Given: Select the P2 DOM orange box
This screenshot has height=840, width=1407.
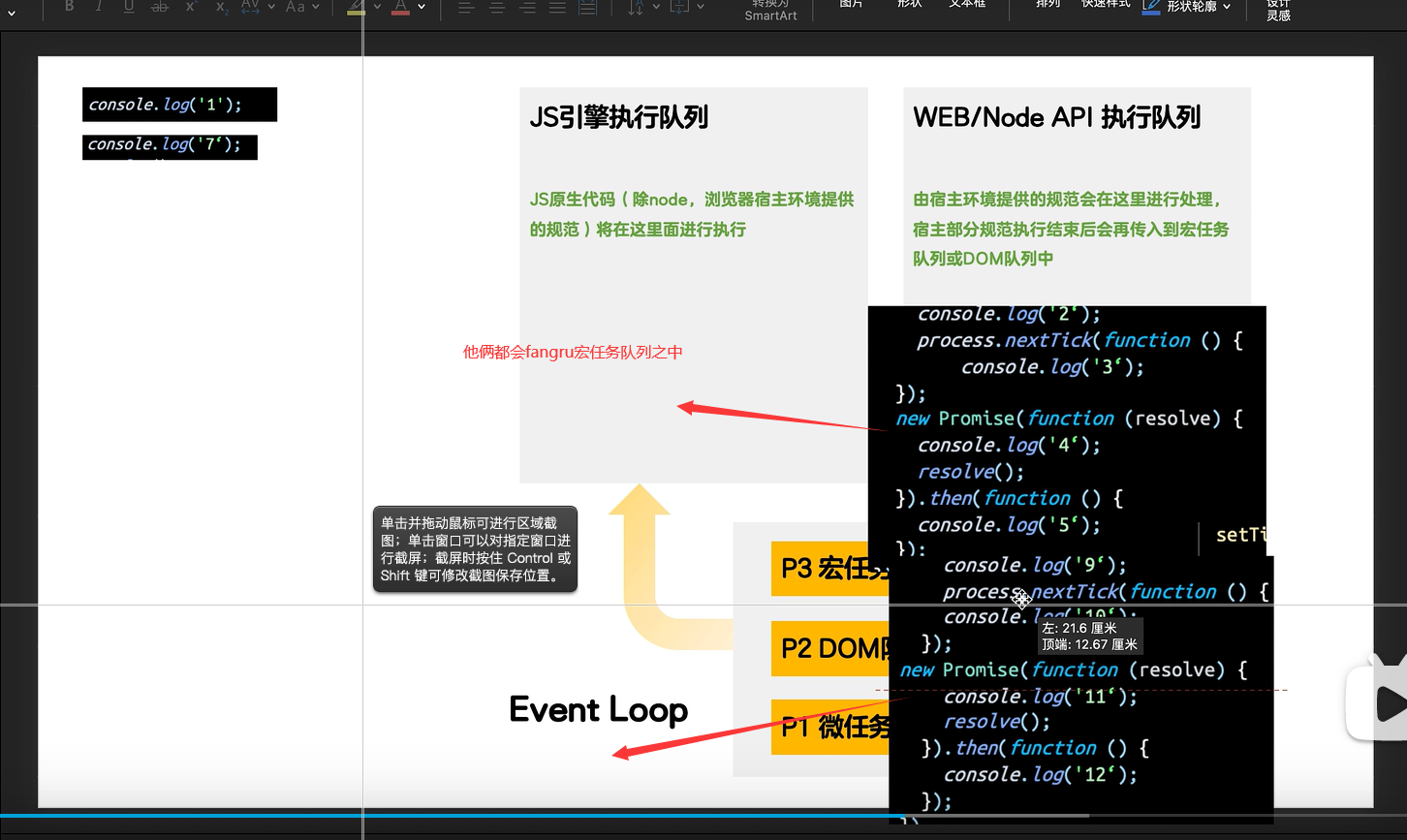Looking at the screenshot, I should pyautogui.click(x=830, y=648).
